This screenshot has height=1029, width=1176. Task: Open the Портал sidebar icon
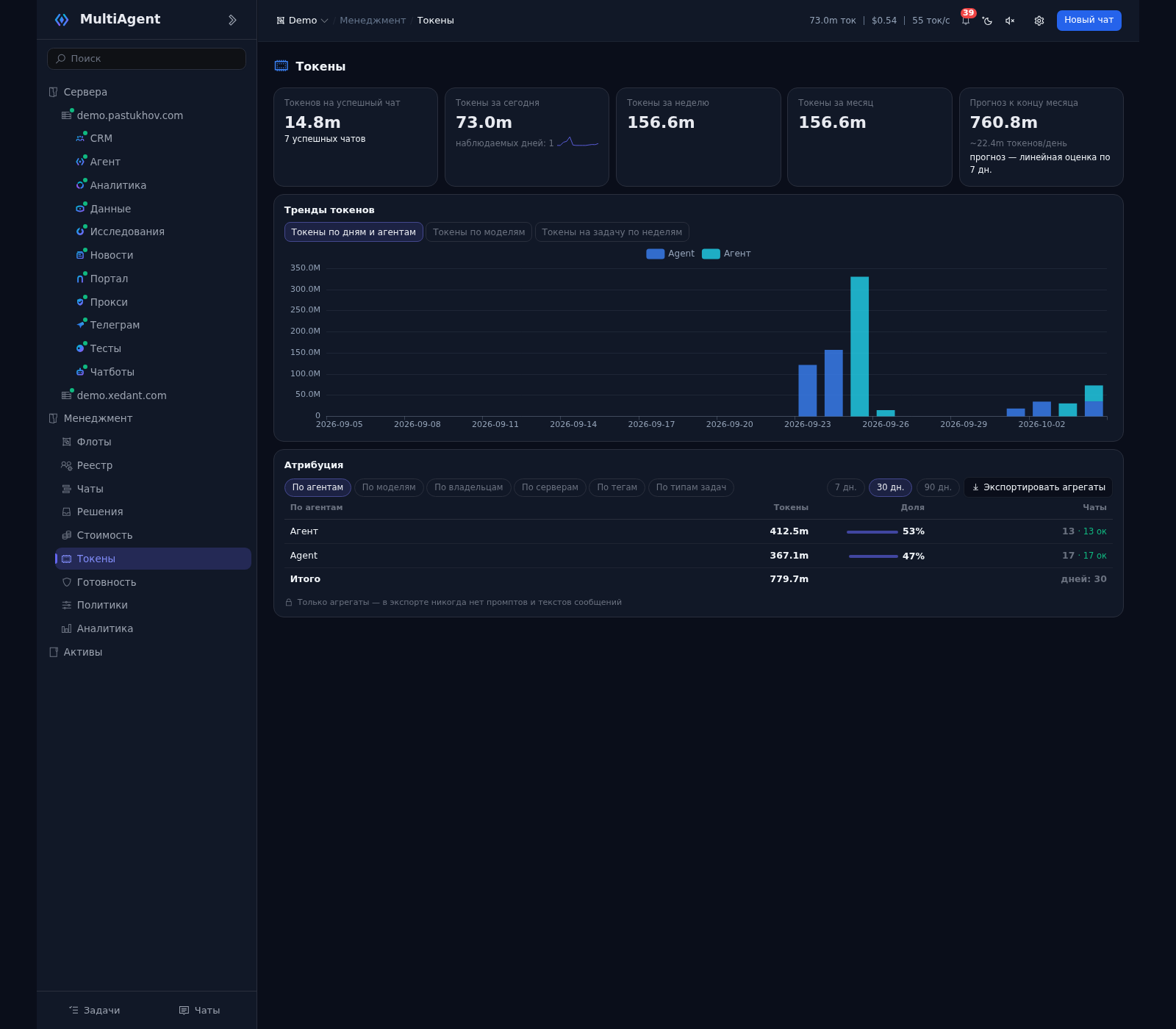pyautogui.click(x=80, y=279)
